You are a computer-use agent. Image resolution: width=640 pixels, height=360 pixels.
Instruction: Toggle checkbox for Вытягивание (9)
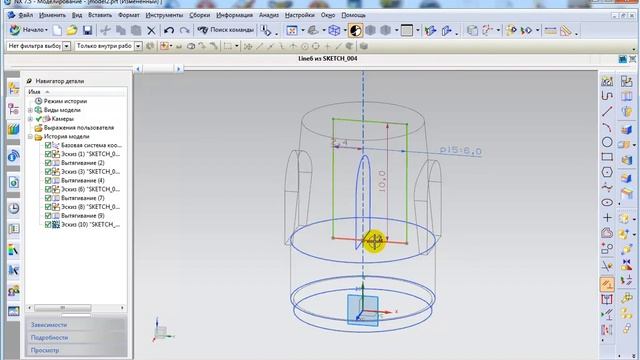click(48, 216)
